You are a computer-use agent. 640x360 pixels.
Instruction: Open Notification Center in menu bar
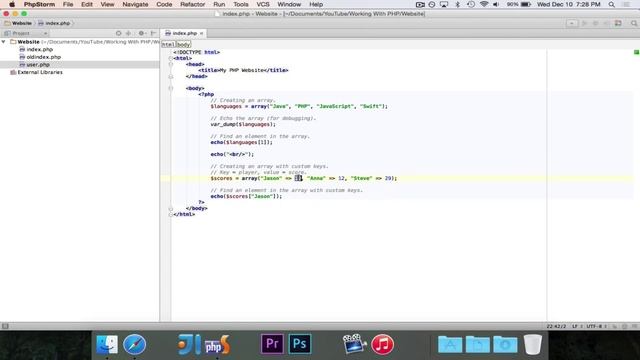(627, 4)
